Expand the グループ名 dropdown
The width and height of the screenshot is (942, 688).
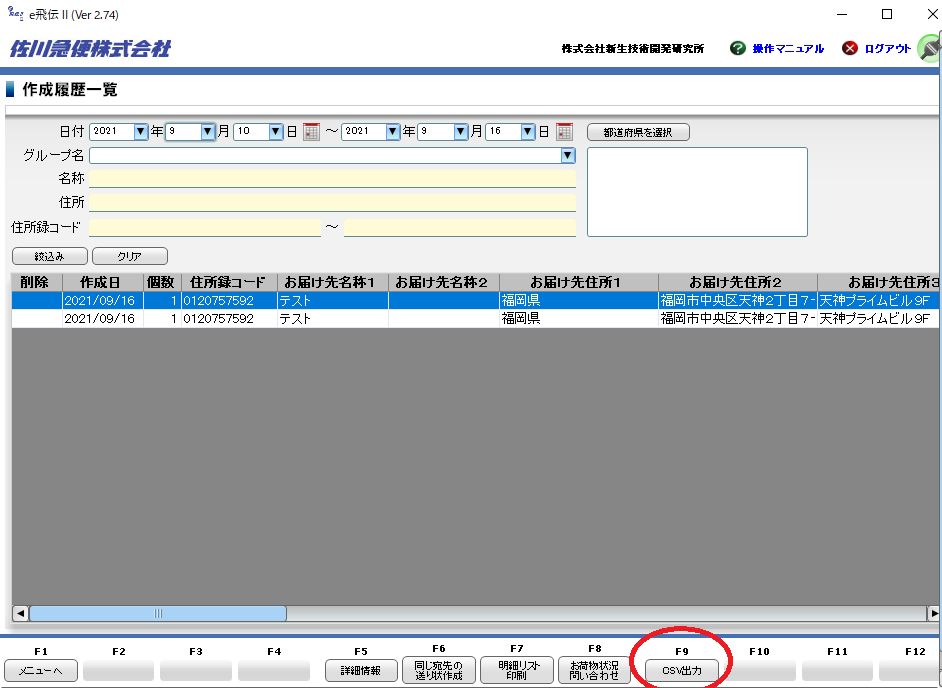click(567, 155)
